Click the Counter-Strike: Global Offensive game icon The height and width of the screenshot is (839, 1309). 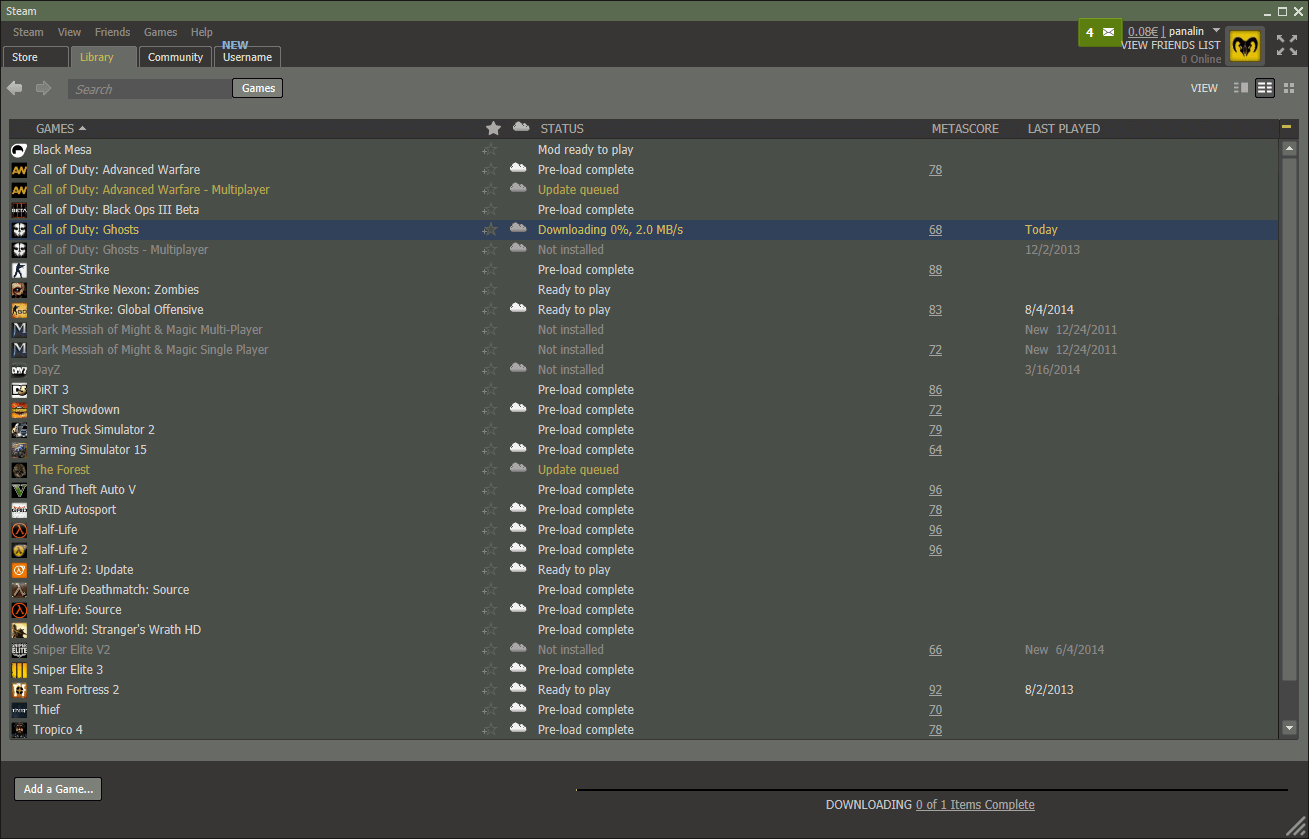coord(19,309)
